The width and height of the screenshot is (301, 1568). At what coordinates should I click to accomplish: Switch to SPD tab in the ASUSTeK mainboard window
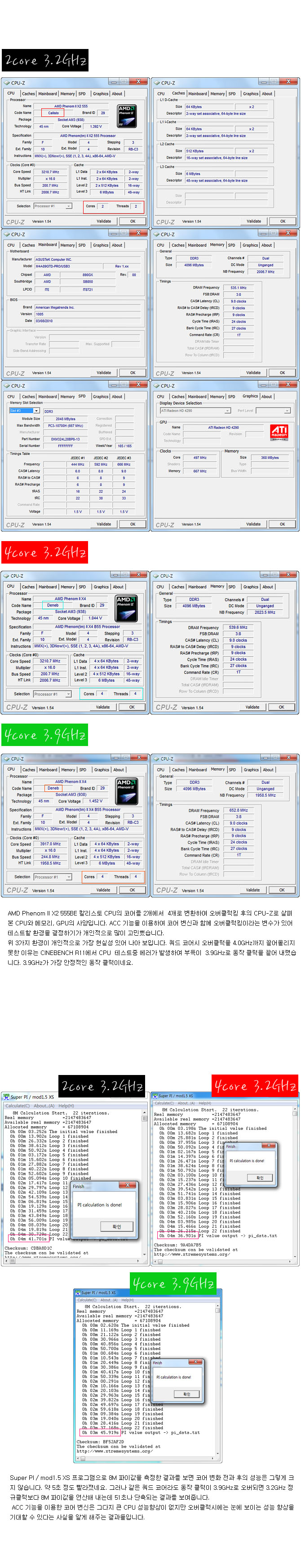click(x=82, y=245)
